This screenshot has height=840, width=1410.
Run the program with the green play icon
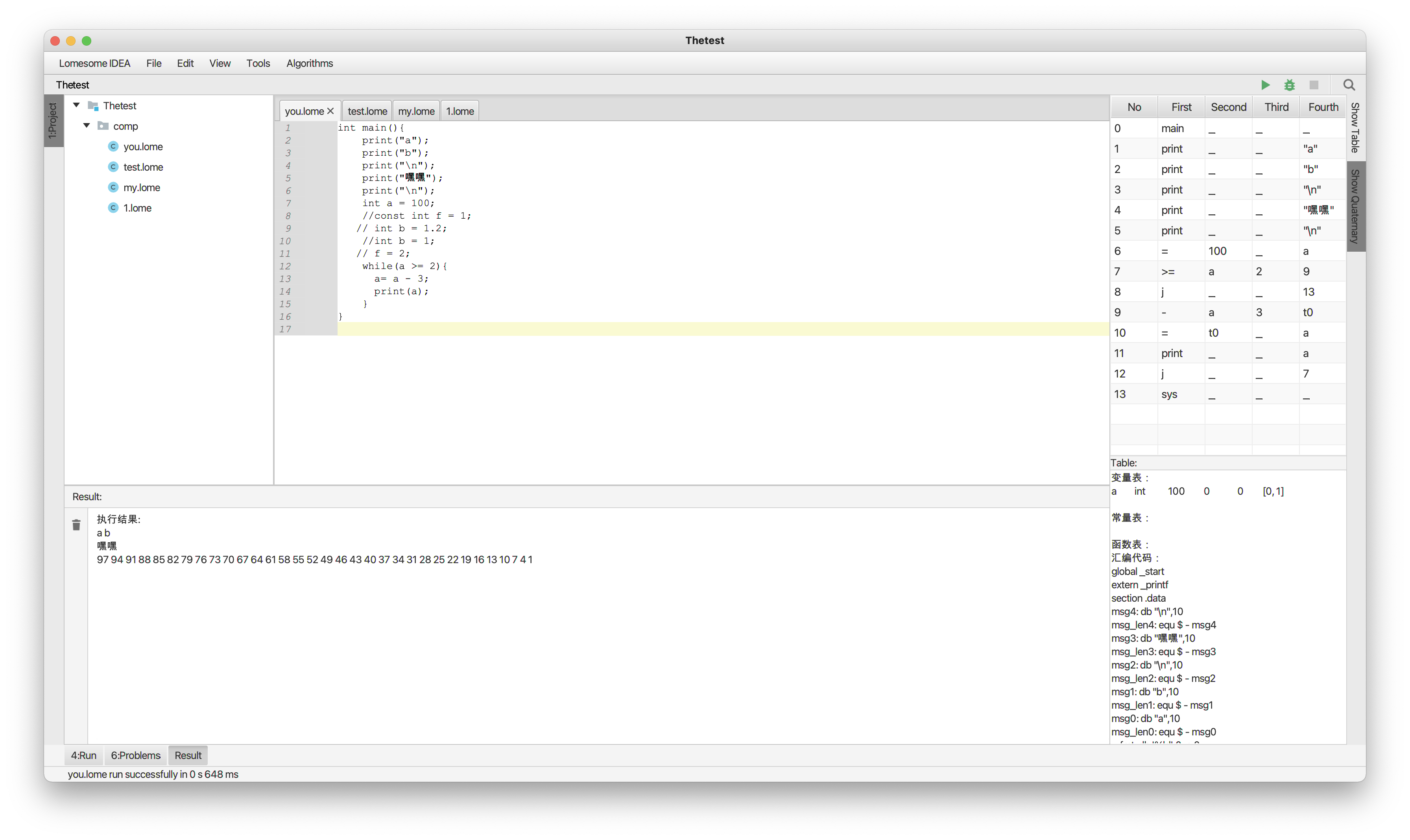tap(1265, 85)
